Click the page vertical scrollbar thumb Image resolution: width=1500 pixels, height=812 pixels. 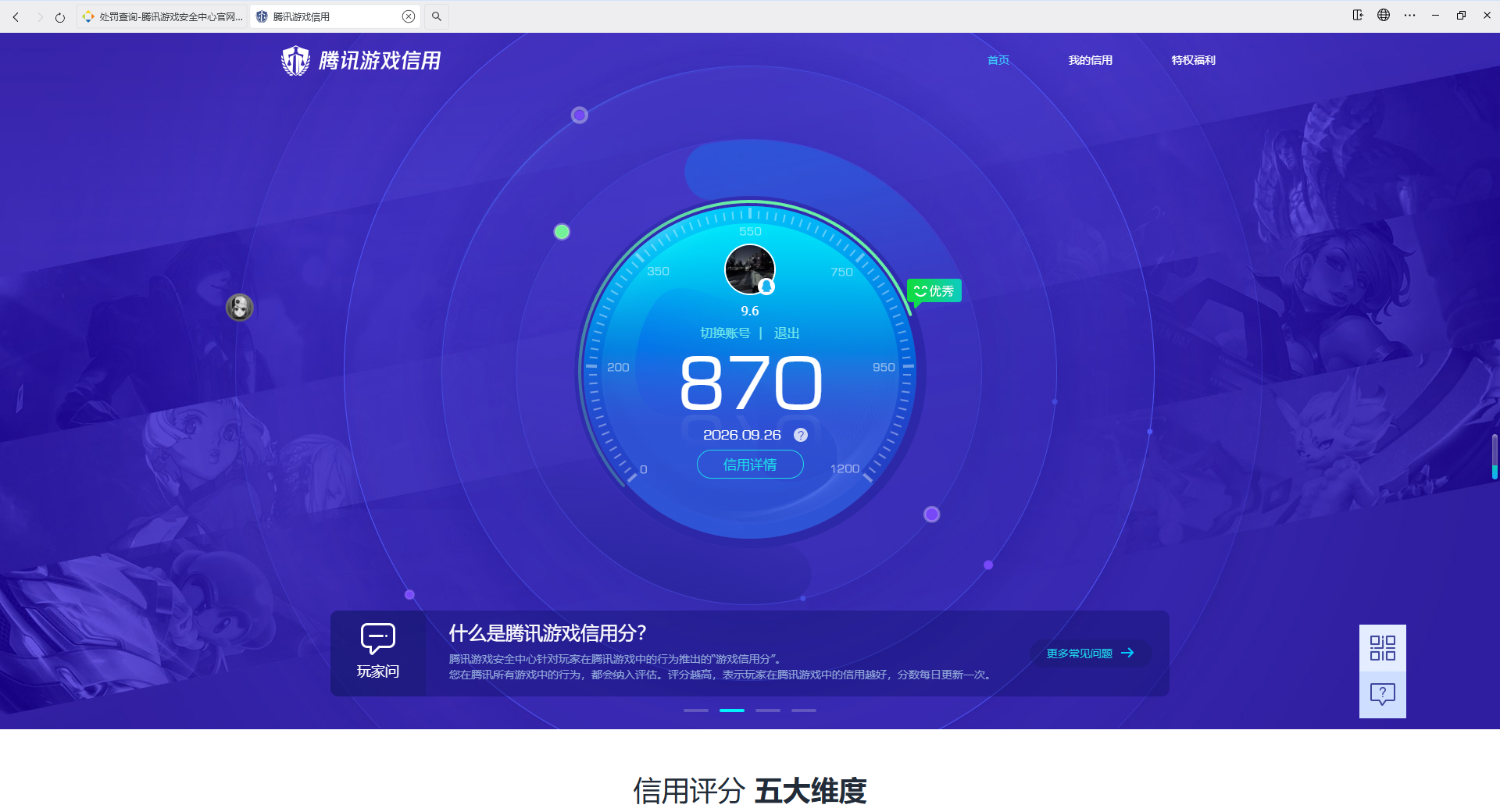(x=1495, y=457)
